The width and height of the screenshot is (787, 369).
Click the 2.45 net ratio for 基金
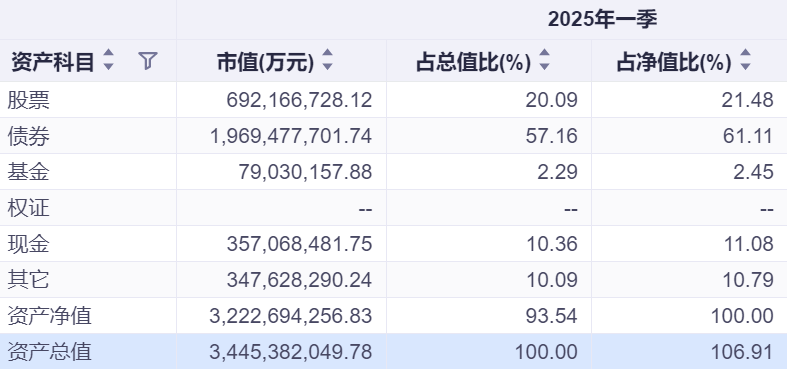pos(754,172)
